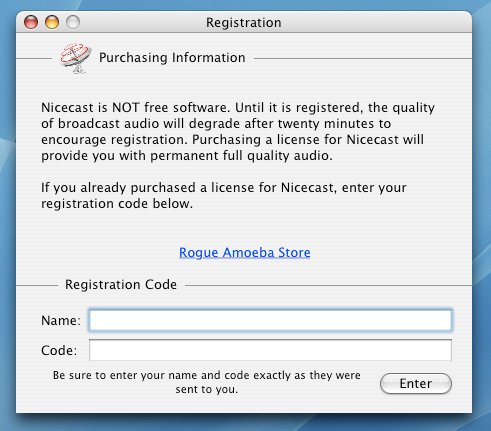Screen dimensions: 491x431
Task: Open the Rogue Amoeba Store link
Action: click(245, 252)
